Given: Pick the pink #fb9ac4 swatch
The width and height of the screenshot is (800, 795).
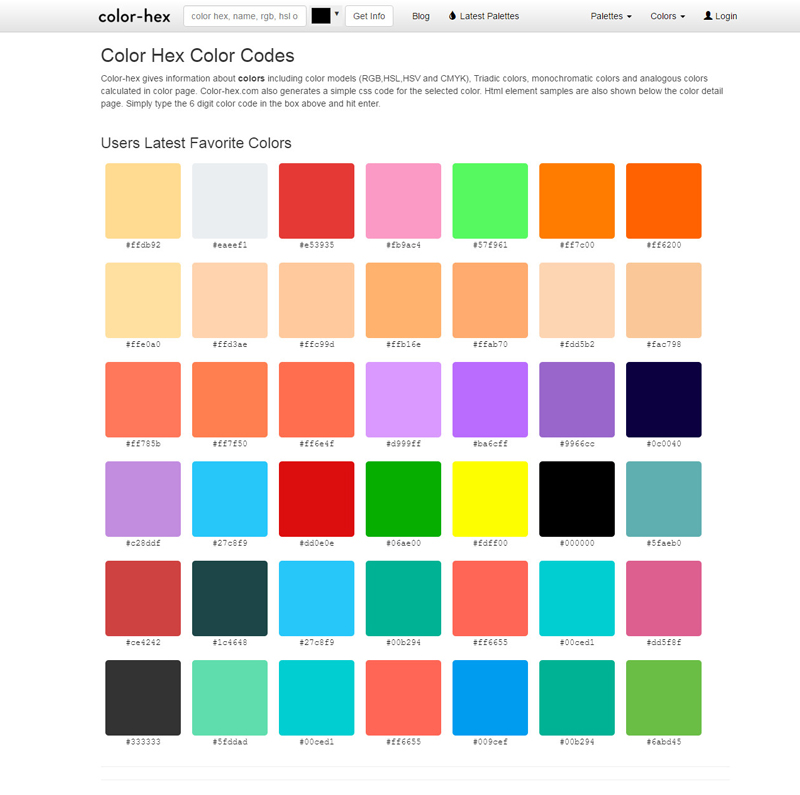Looking at the screenshot, I should click(403, 200).
